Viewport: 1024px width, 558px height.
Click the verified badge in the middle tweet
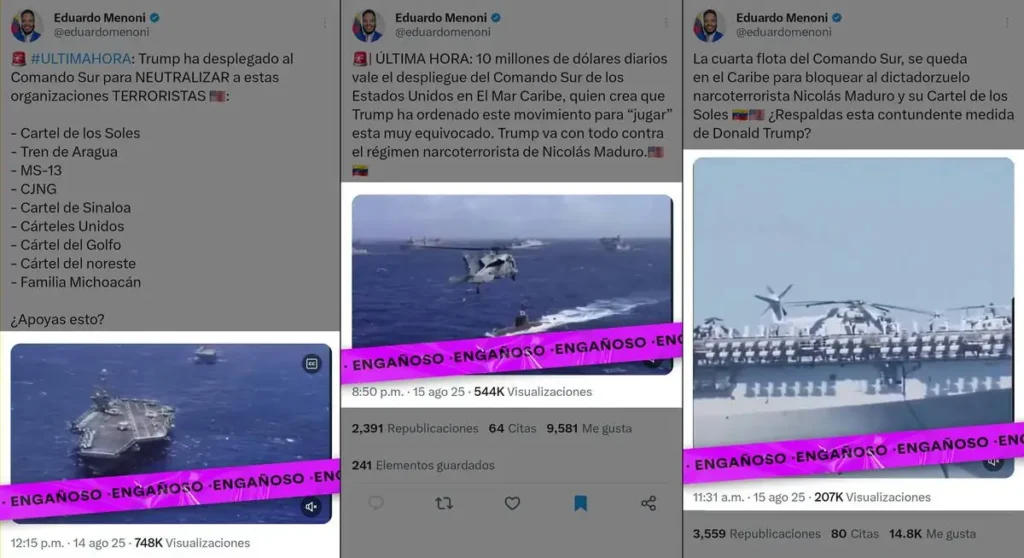pyautogui.click(x=496, y=18)
